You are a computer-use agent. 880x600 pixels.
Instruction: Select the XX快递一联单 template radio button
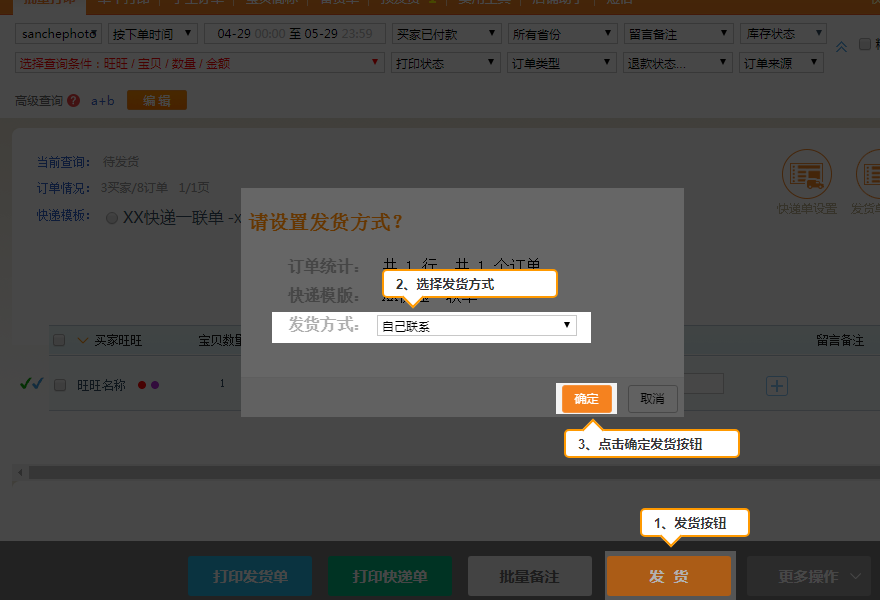click(112, 218)
